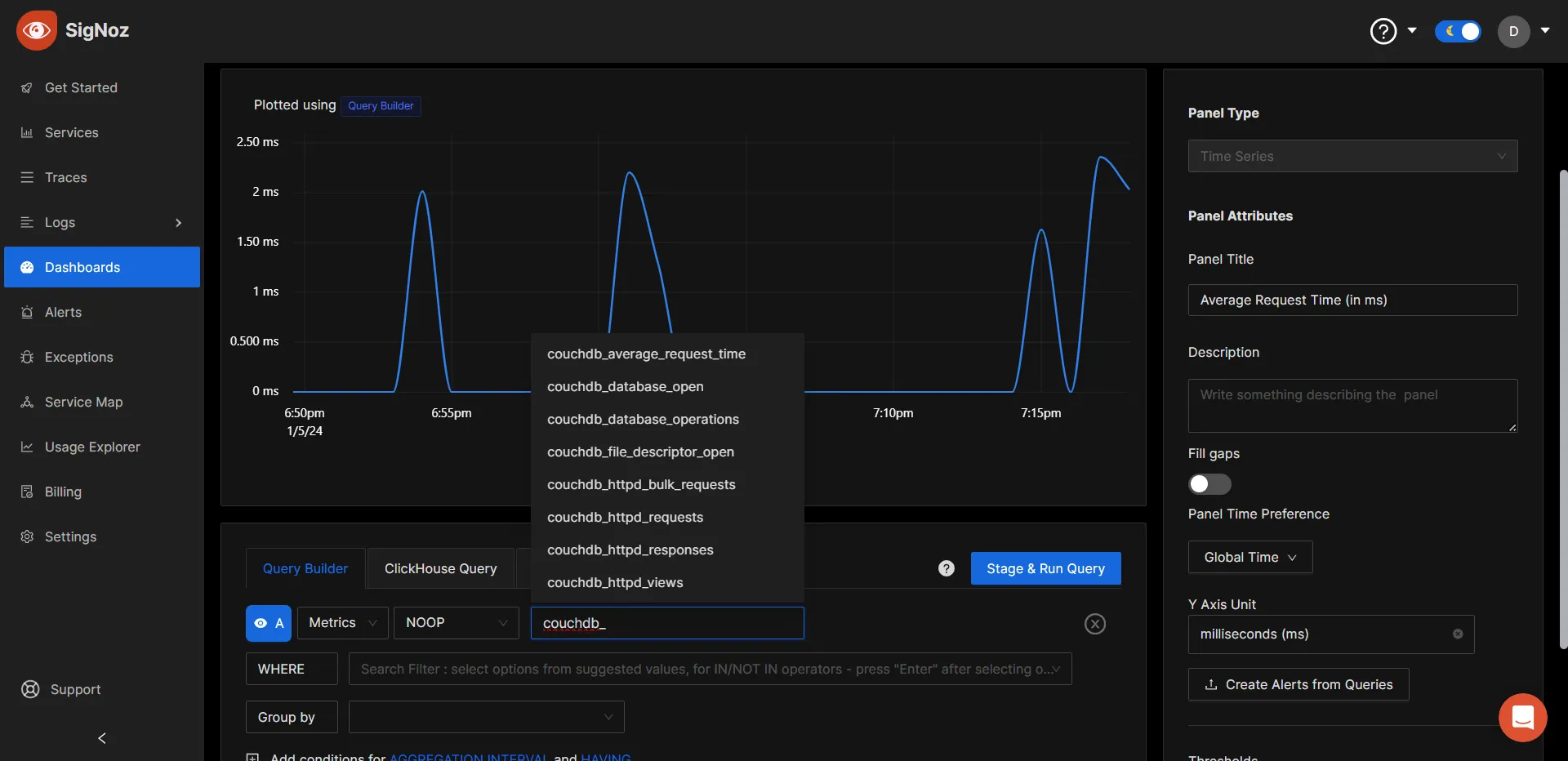This screenshot has width=1568, height=761.
Task: Switch to the Query Builder tab
Action: (x=305, y=568)
